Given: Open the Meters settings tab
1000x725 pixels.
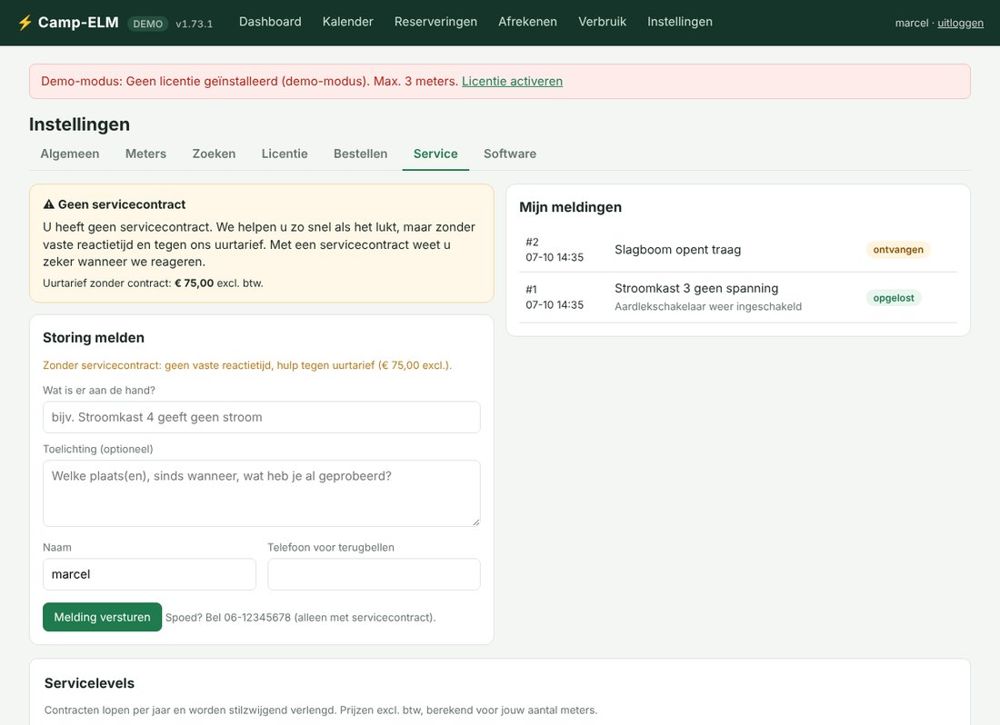Looking at the screenshot, I should pyautogui.click(x=145, y=154).
